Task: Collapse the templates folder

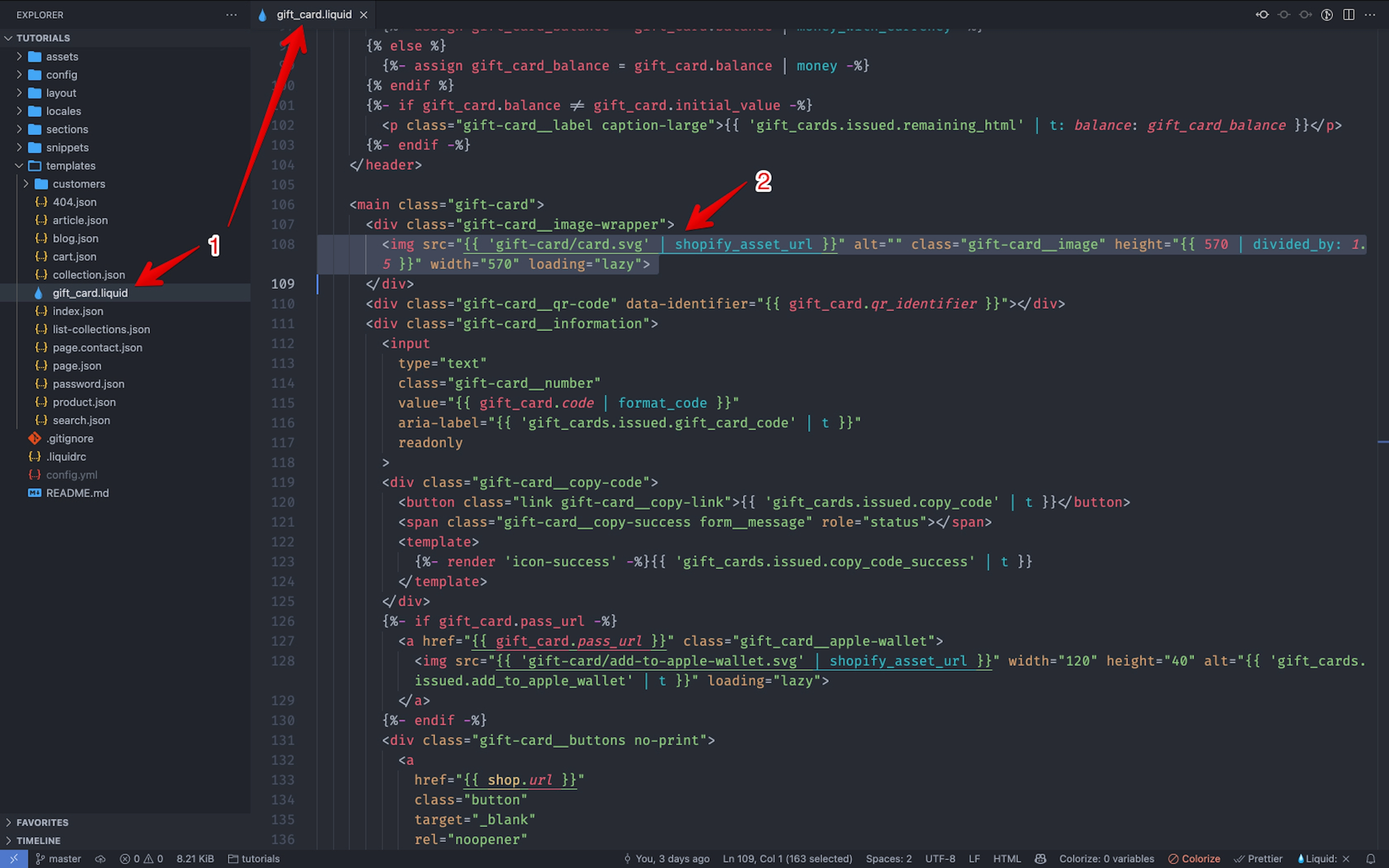Action: [125, 165]
